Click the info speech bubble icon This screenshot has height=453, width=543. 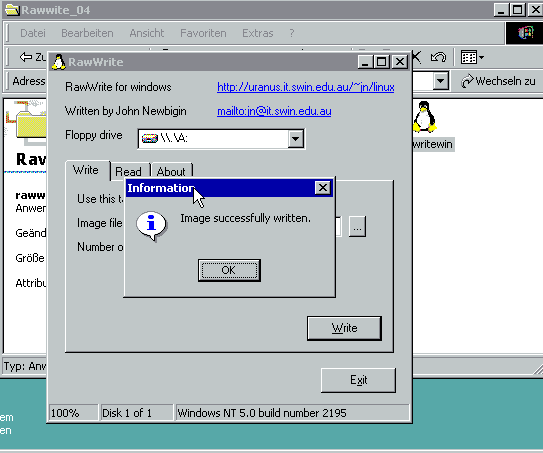(151, 225)
